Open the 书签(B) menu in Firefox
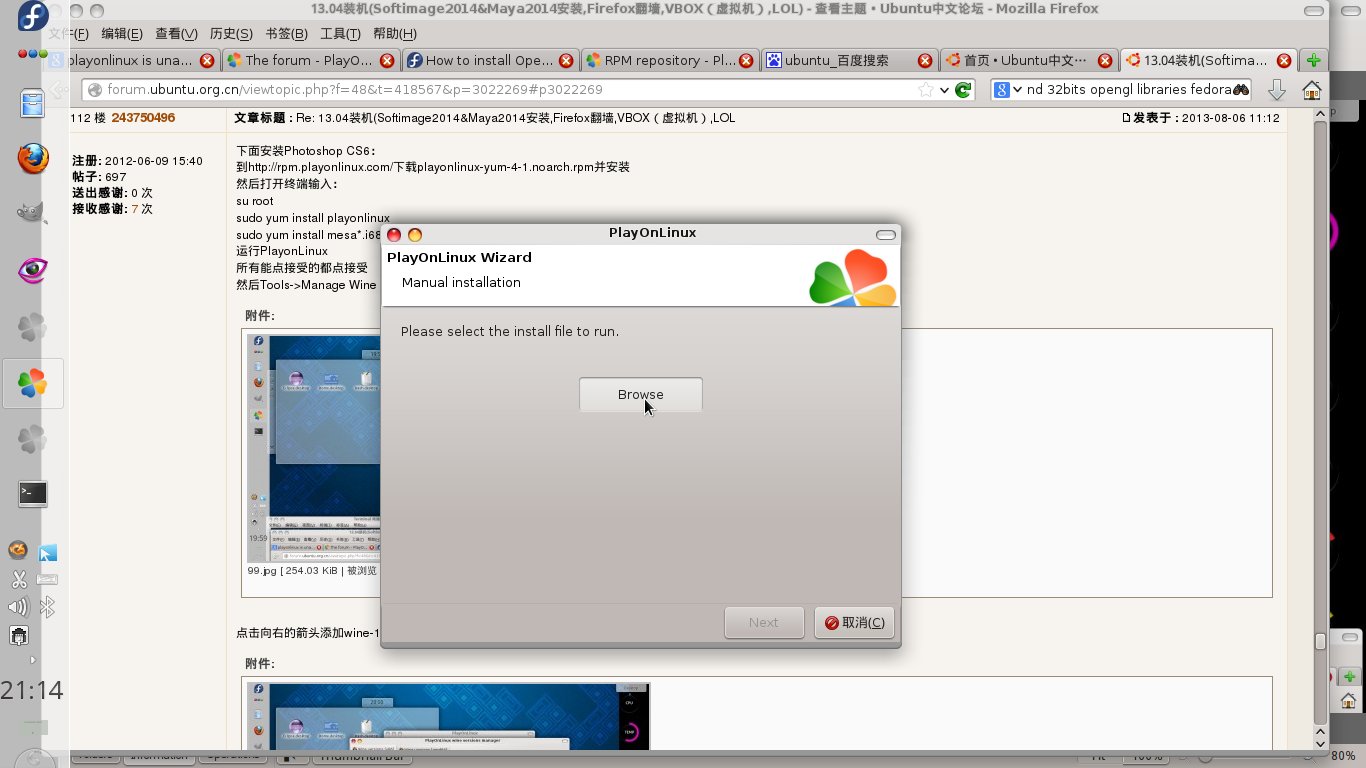Viewport: 1366px width, 768px height. coord(287,34)
